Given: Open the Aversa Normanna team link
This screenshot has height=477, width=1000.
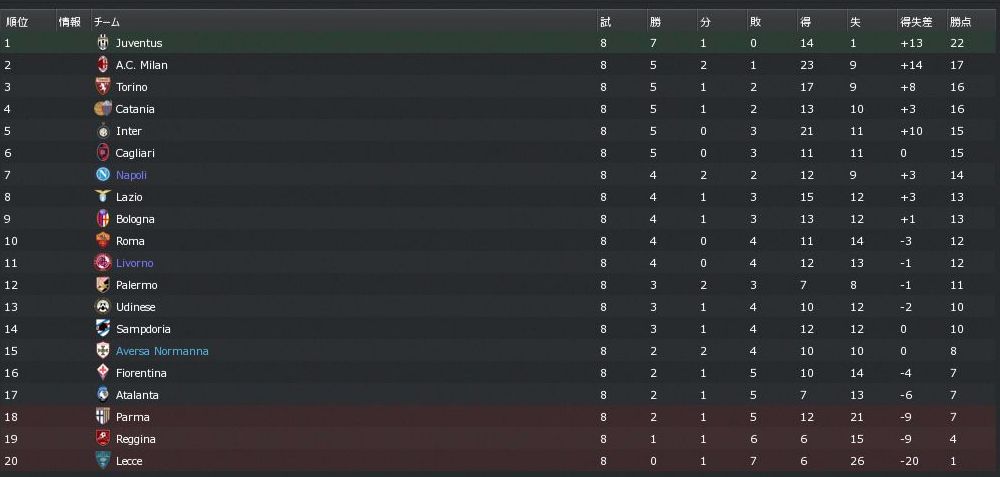Looking at the screenshot, I should click(162, 351).
